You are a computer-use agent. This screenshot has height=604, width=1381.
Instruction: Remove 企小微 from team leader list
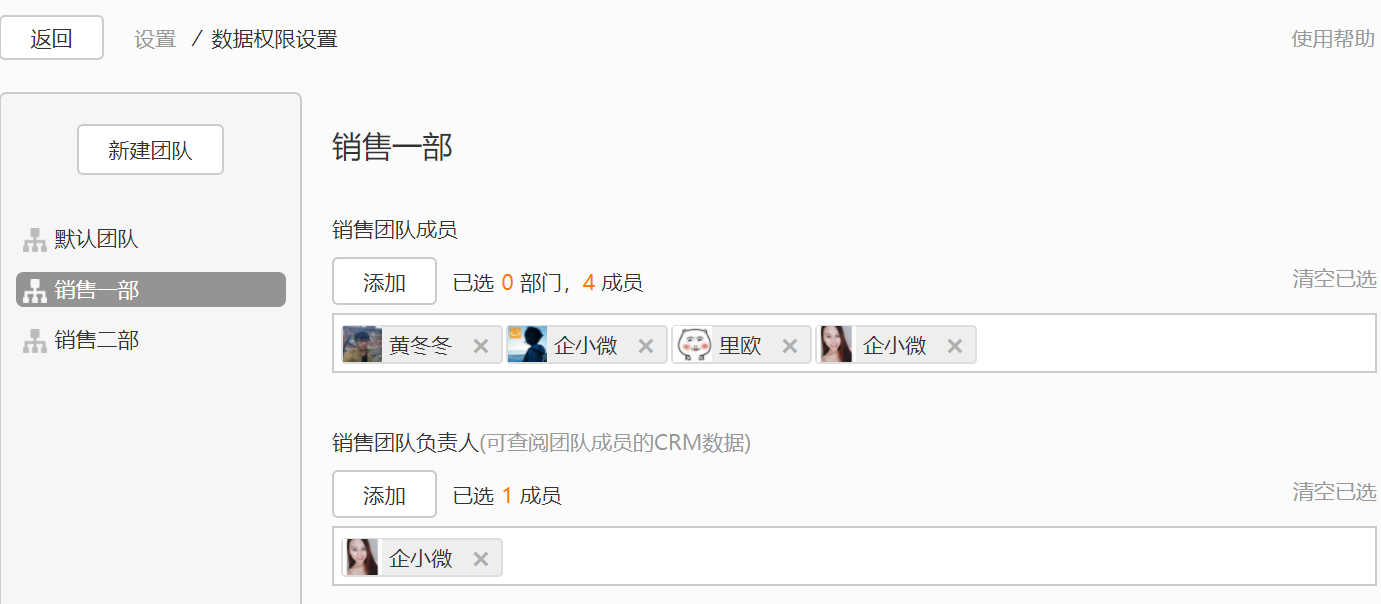point(481,559)
